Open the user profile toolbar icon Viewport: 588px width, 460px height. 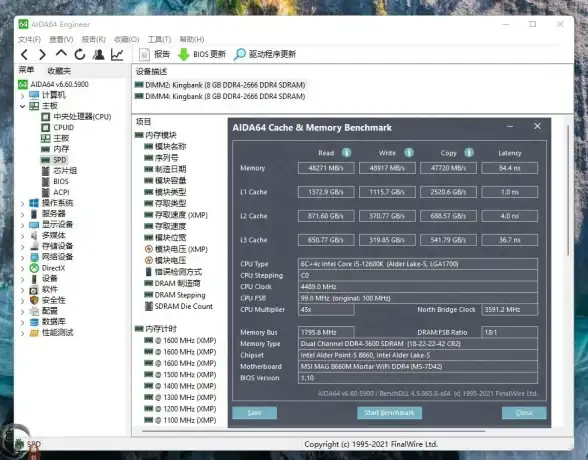99,55
